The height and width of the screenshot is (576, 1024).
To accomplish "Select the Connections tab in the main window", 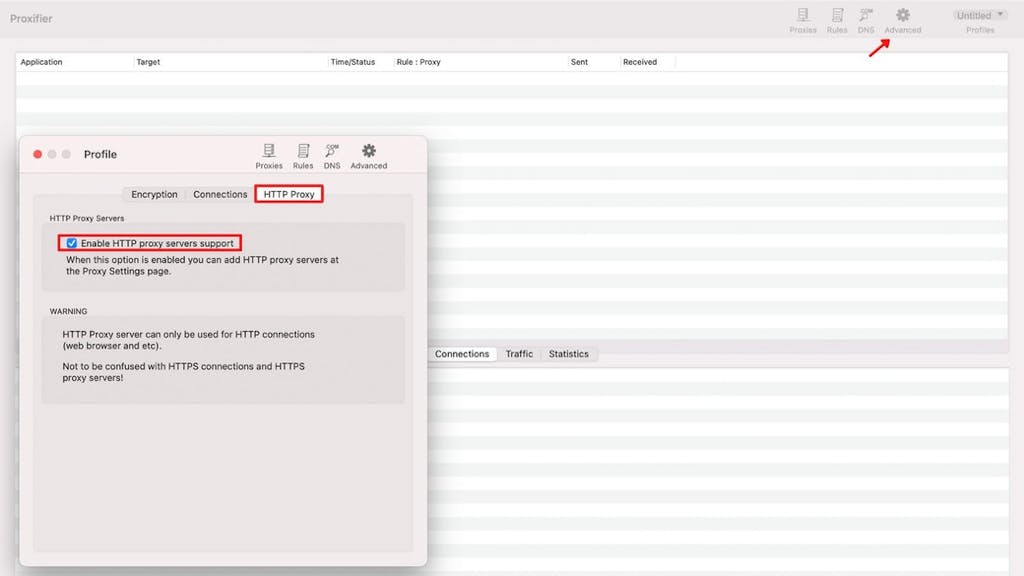I will point(462,354).
